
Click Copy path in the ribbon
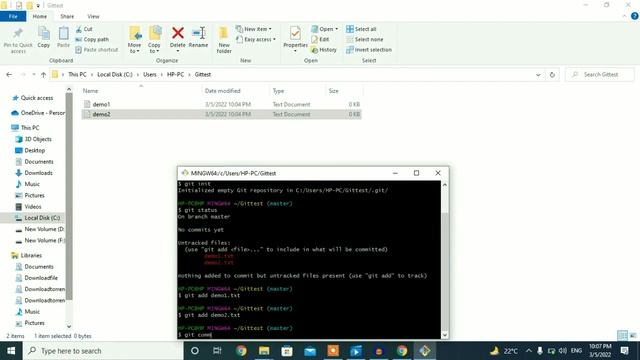click(x=92, y=40)
